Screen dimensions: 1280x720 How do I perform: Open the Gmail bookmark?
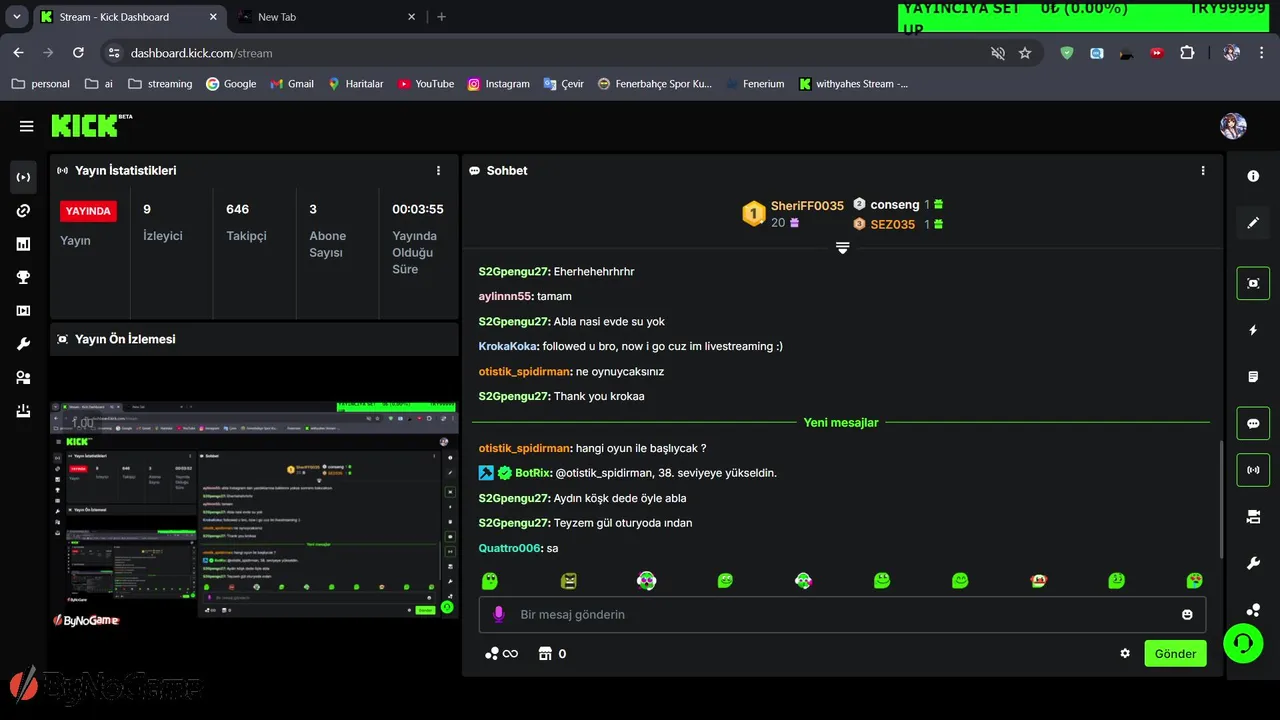(292, 84)
